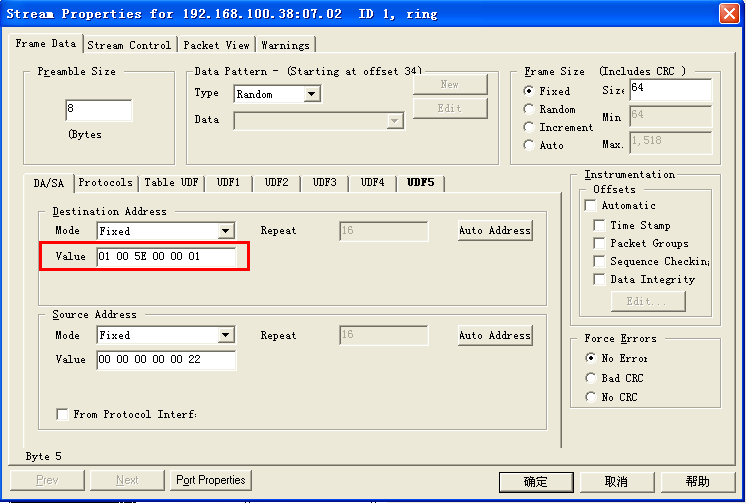Select the Random frame size radio button
The height and width of the screenshot is (503, 746).
click(529, 110)
